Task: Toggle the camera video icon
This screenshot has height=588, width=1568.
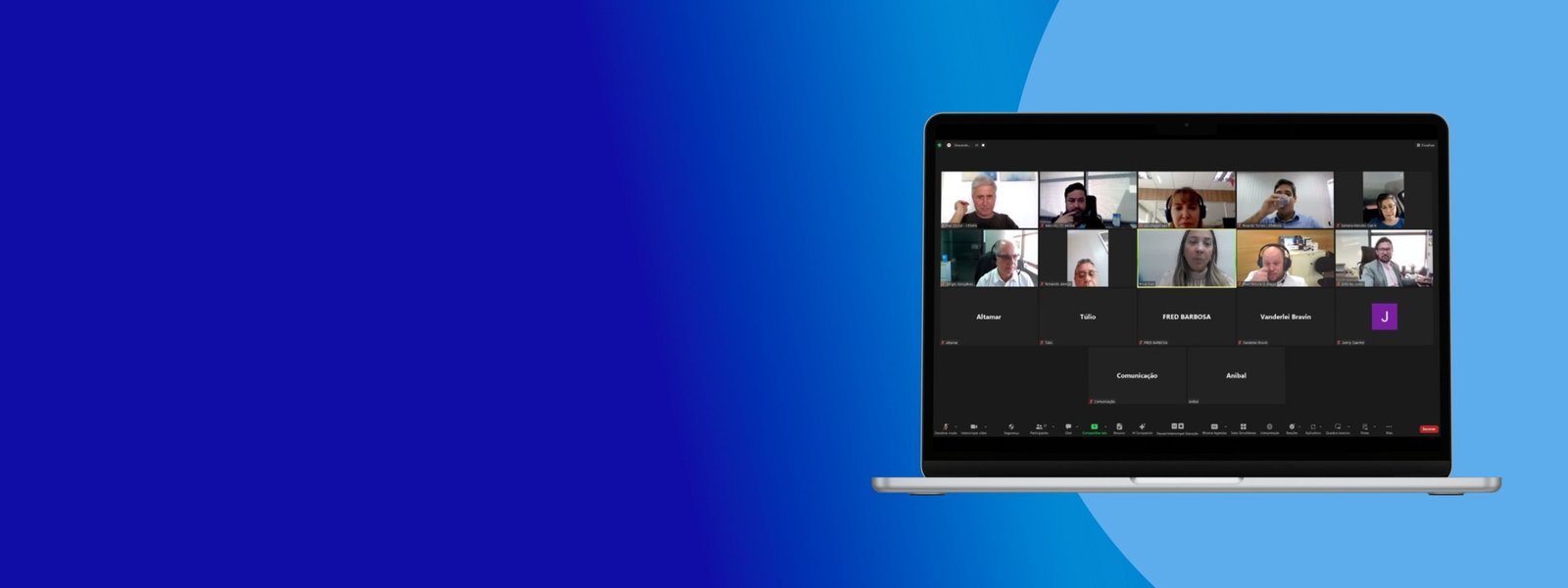Action: pyautogui.click(x=973, y=427)
